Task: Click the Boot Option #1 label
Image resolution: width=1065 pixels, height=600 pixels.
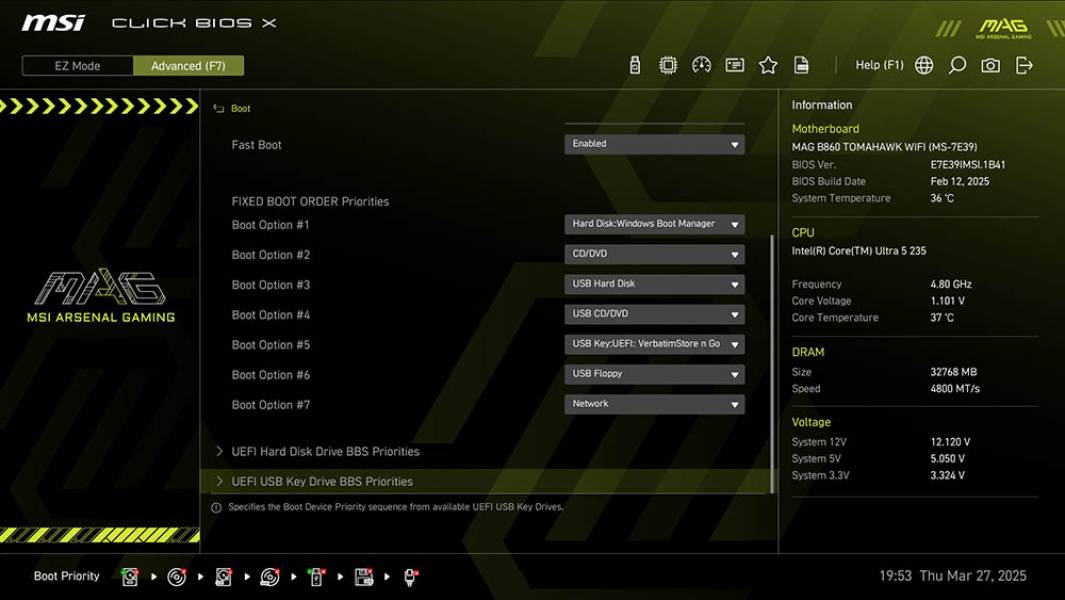Action: (270, 225)
